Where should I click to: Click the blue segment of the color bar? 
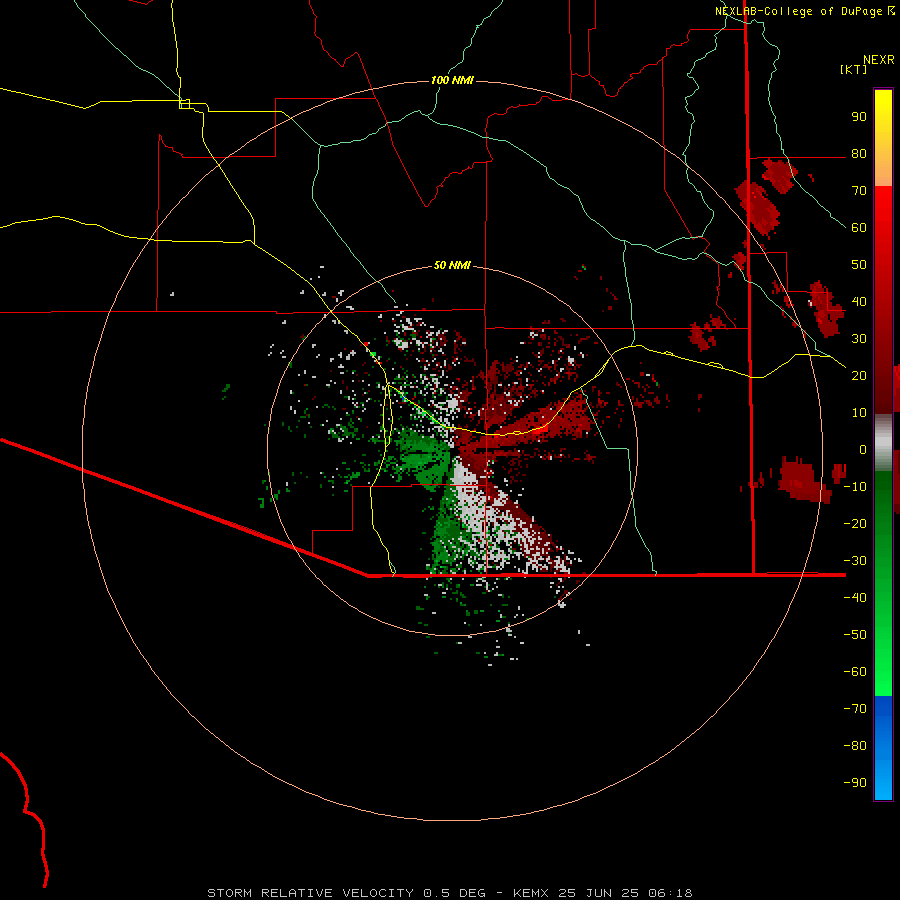click(883, 748)
